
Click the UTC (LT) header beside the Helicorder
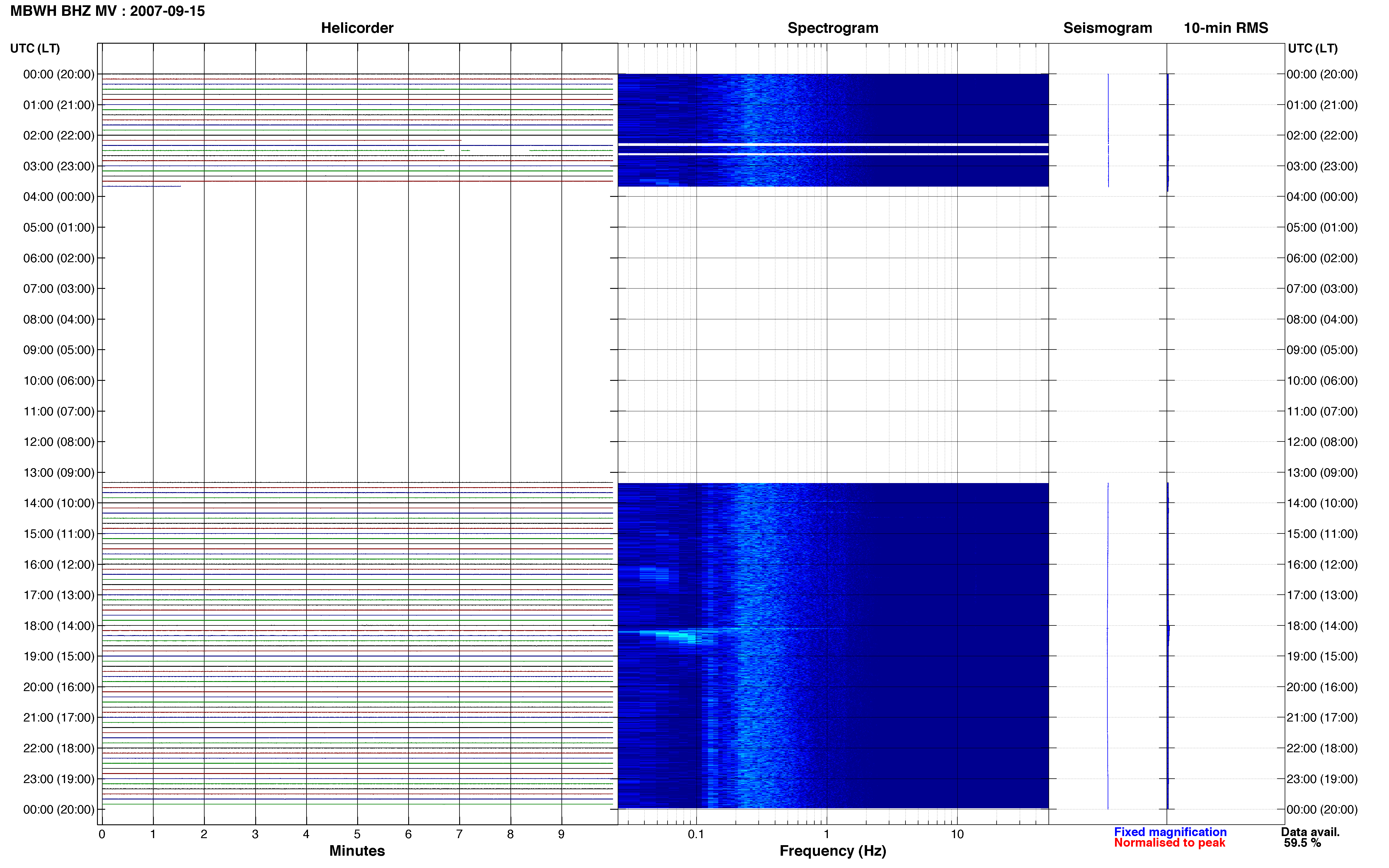[x=35, y=48]
